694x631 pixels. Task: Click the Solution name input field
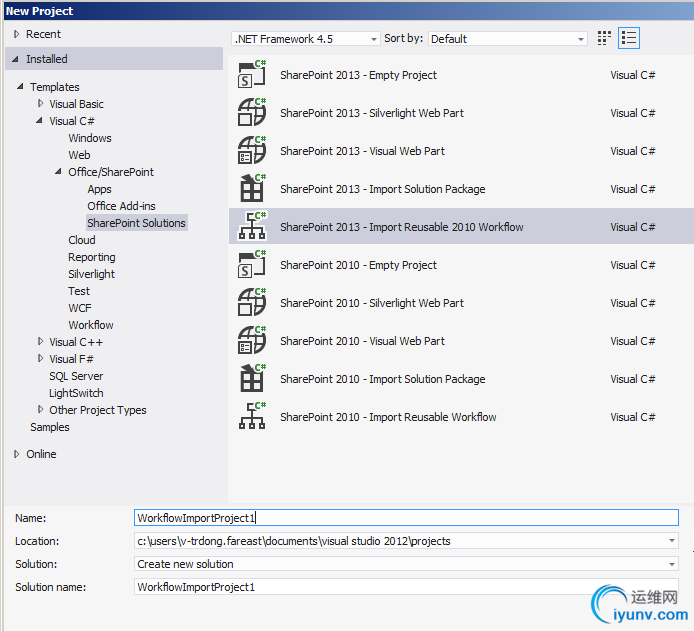click(406, 587)
